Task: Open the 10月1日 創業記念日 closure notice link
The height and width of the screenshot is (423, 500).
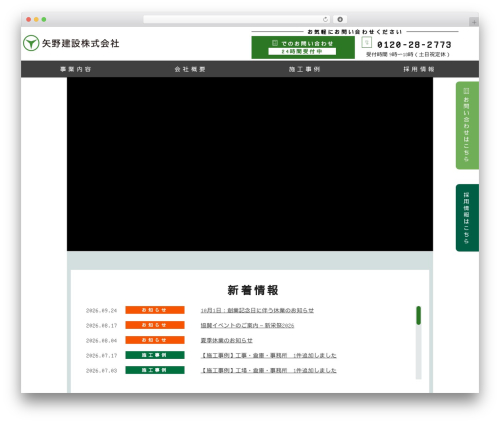Action: tap(257, 310)
